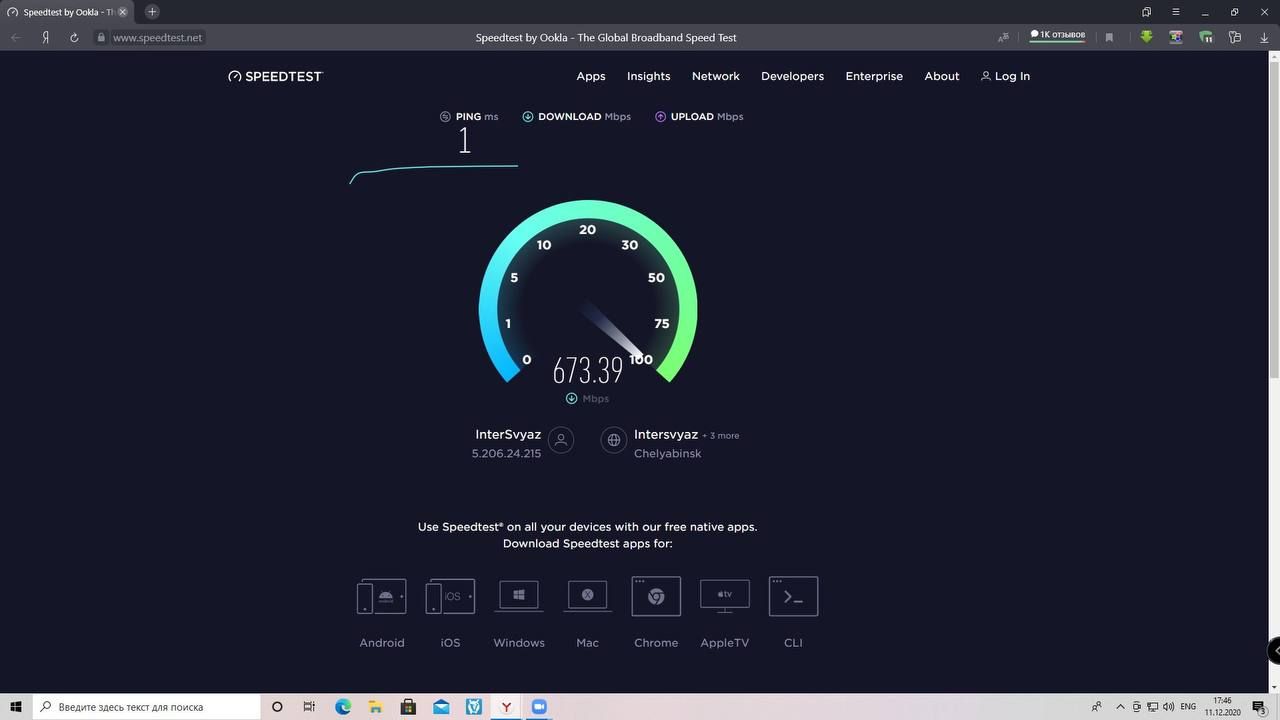Click the PING ms label

[x=477, y=116]
